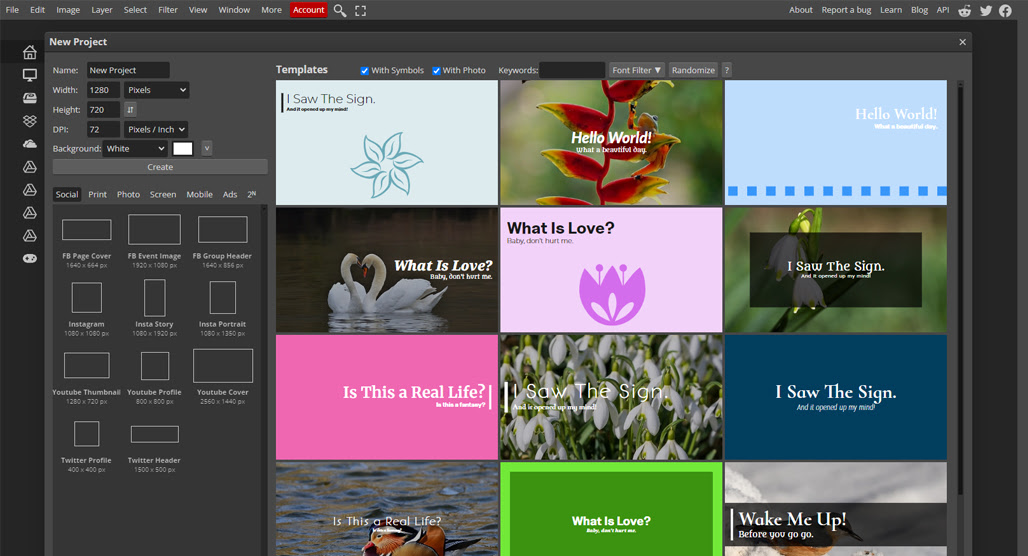Open the OneDrive cloud icon in sidebar
Screen dimensions: 1028x556
(x=30, y=144)
